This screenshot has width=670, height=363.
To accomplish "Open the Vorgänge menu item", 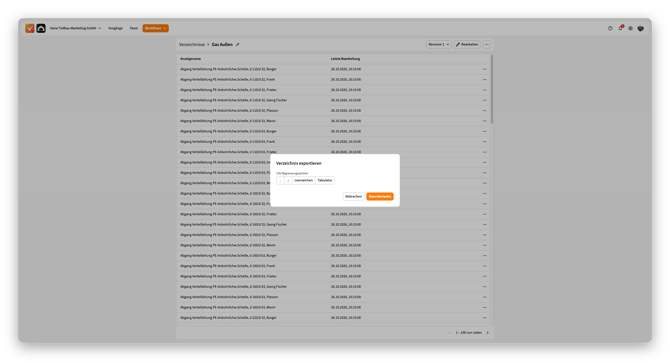I will (x=115, y=28).
